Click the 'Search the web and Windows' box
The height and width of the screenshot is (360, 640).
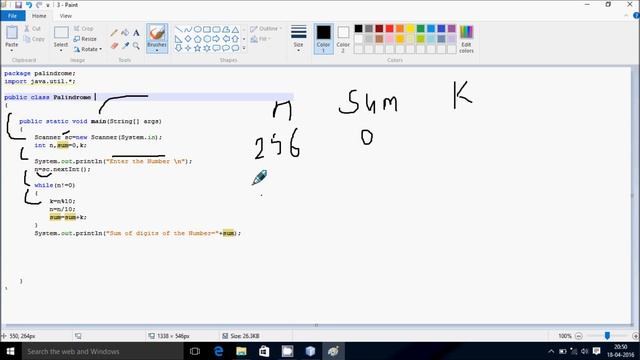tap(102, 351)
